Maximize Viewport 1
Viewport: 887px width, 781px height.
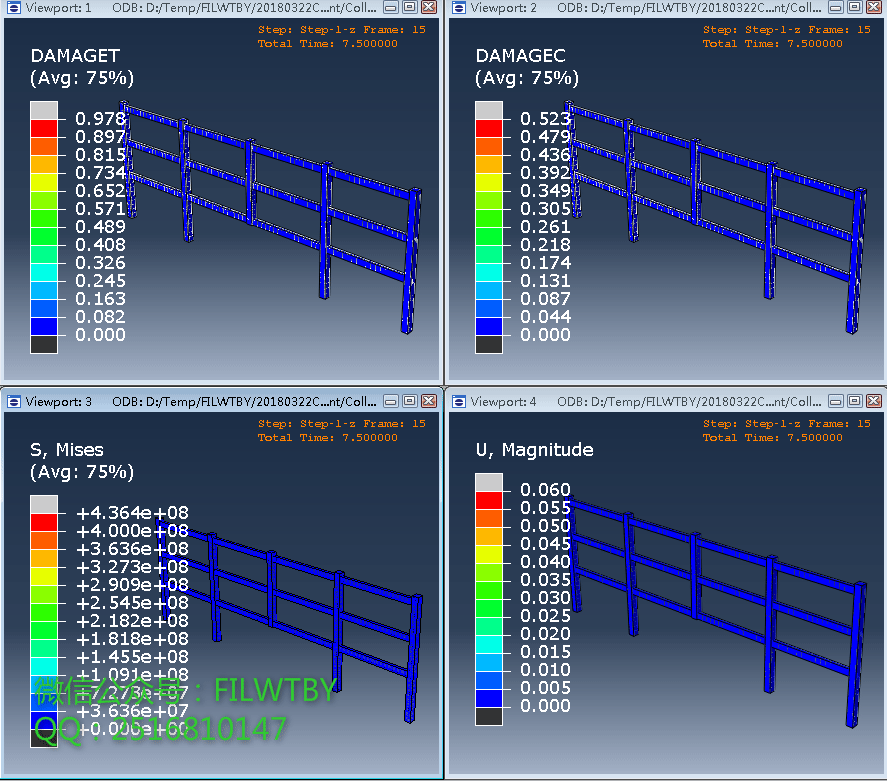click(x=410, y=7)
